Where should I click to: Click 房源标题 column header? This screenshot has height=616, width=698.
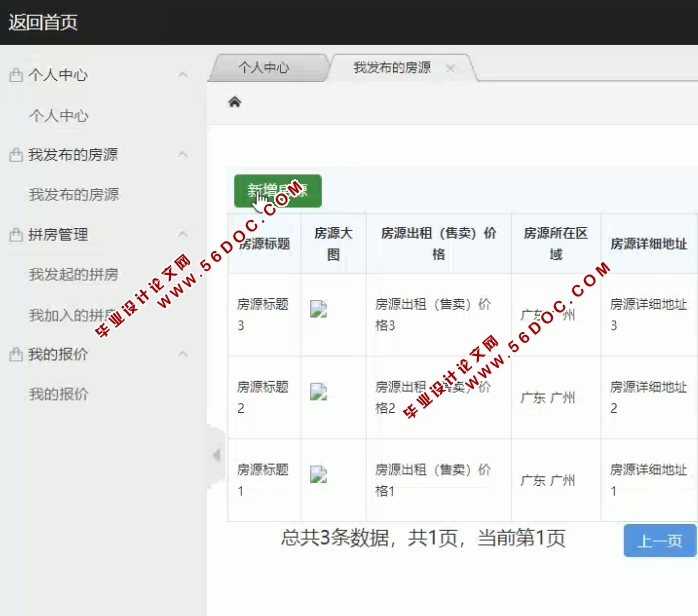pos(264,243)
